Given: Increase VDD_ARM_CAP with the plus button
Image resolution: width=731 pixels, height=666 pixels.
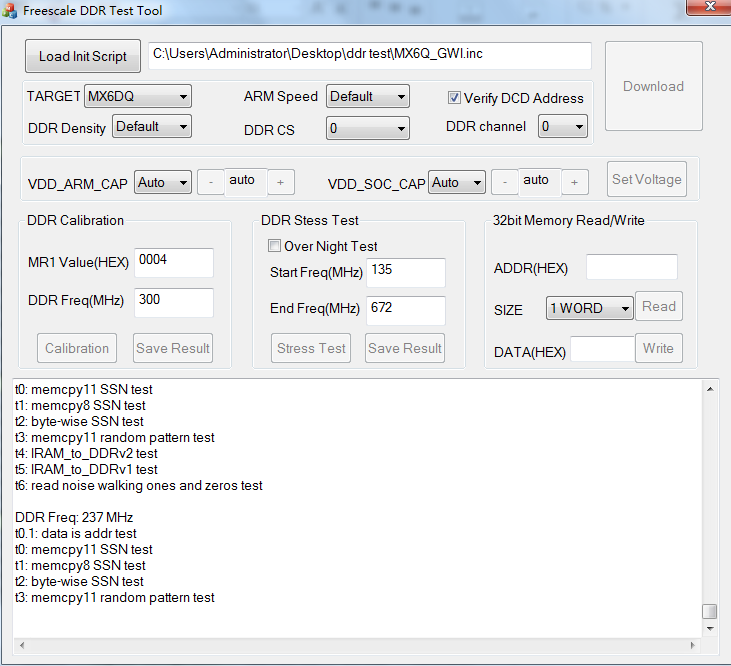Looking at the screenshot, I should [x=280, y=182].
